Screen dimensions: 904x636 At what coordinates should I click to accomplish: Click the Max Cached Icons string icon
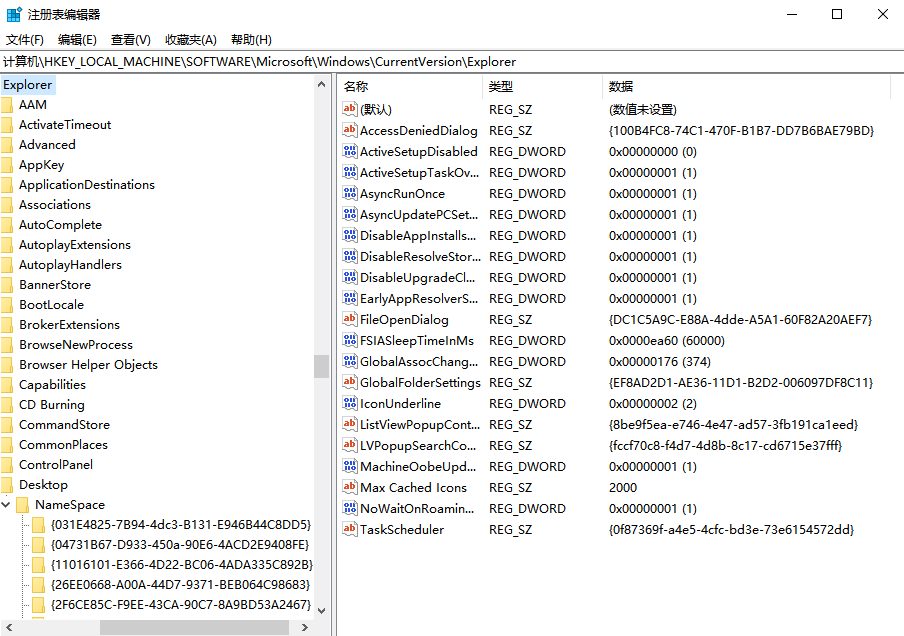[x=349, y=487]
